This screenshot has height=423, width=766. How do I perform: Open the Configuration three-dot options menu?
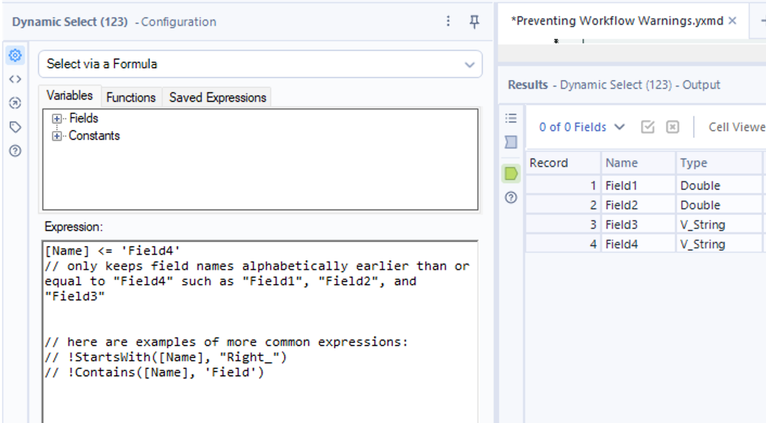click(x=448, y=21)
